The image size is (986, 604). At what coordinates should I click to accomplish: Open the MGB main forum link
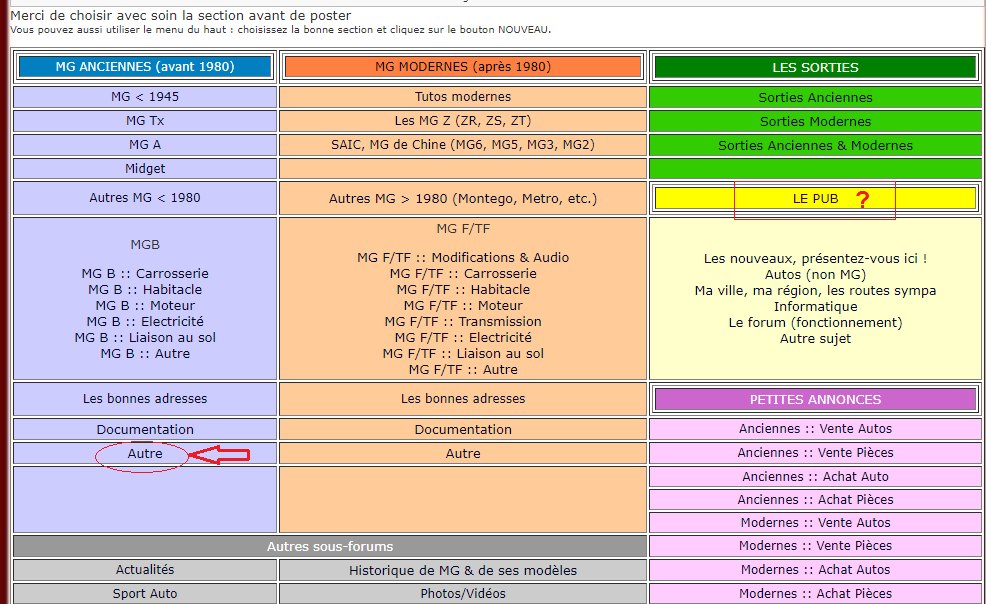[x=145, y=244]
